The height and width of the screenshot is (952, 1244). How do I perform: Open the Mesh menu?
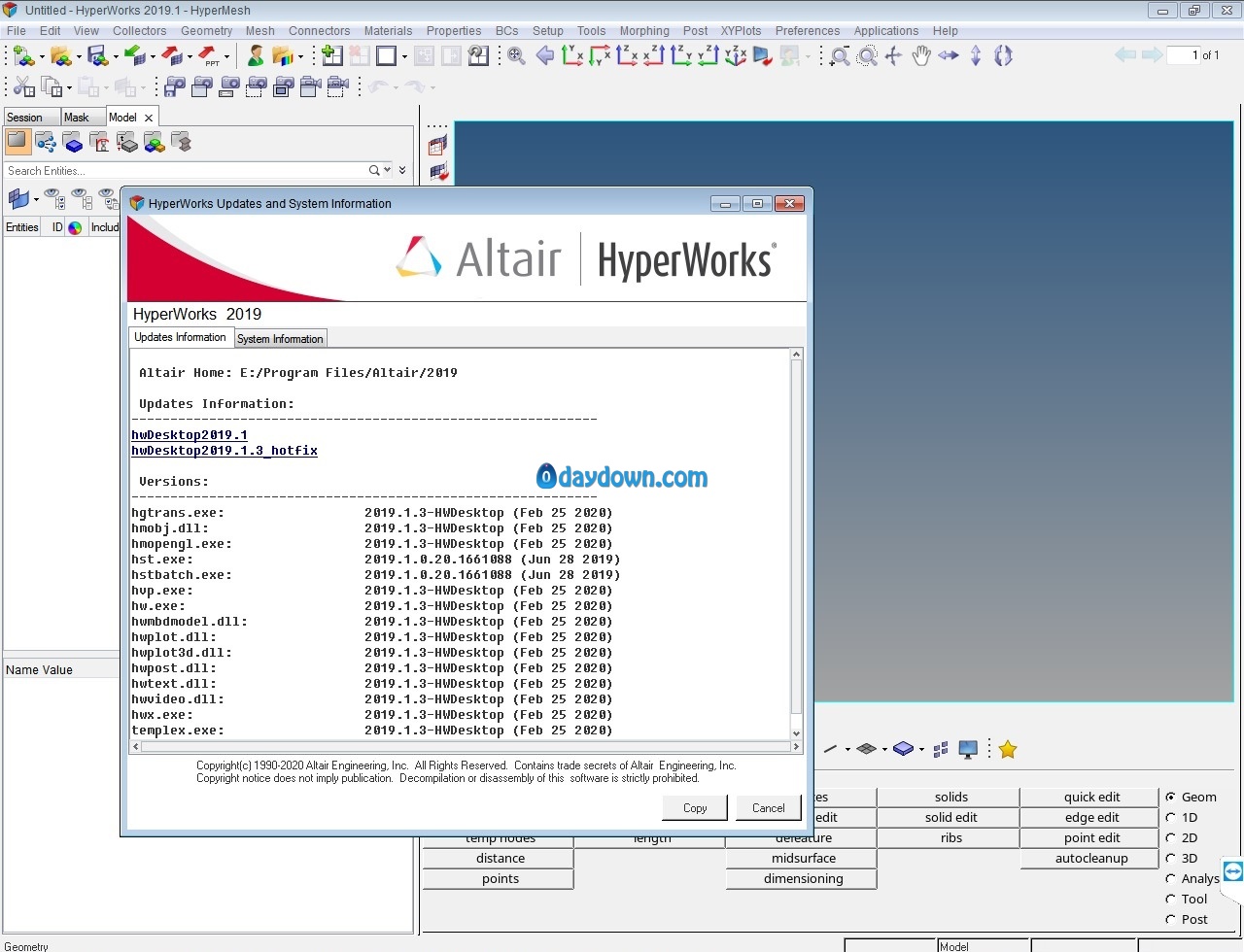tap(259, 30)
